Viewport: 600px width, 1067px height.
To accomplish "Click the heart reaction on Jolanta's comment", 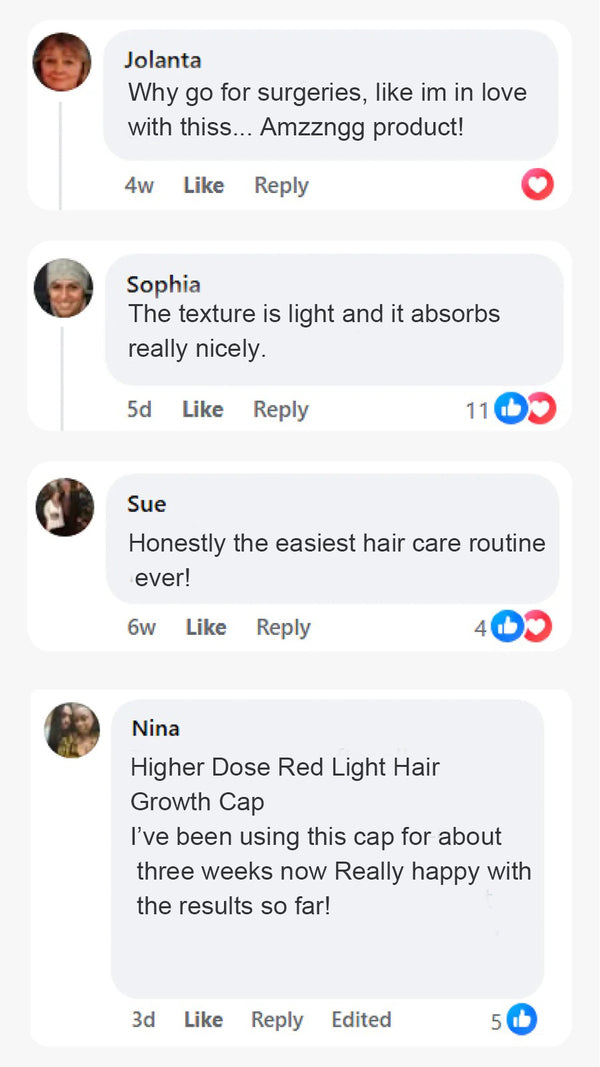I will point(537,184).
